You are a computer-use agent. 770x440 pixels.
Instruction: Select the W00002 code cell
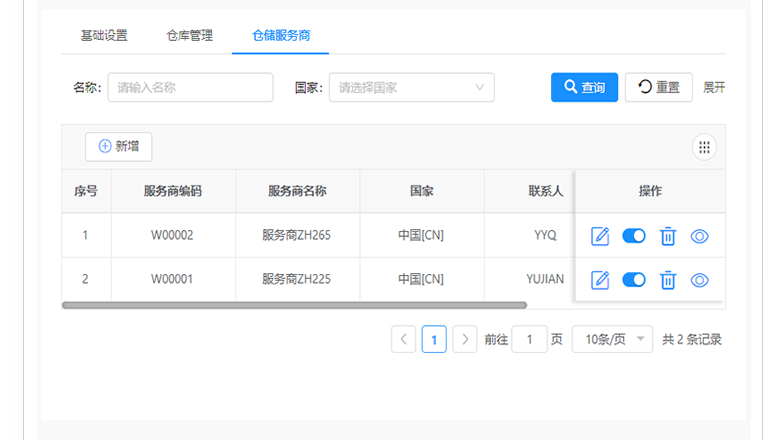tap(173, 235)
